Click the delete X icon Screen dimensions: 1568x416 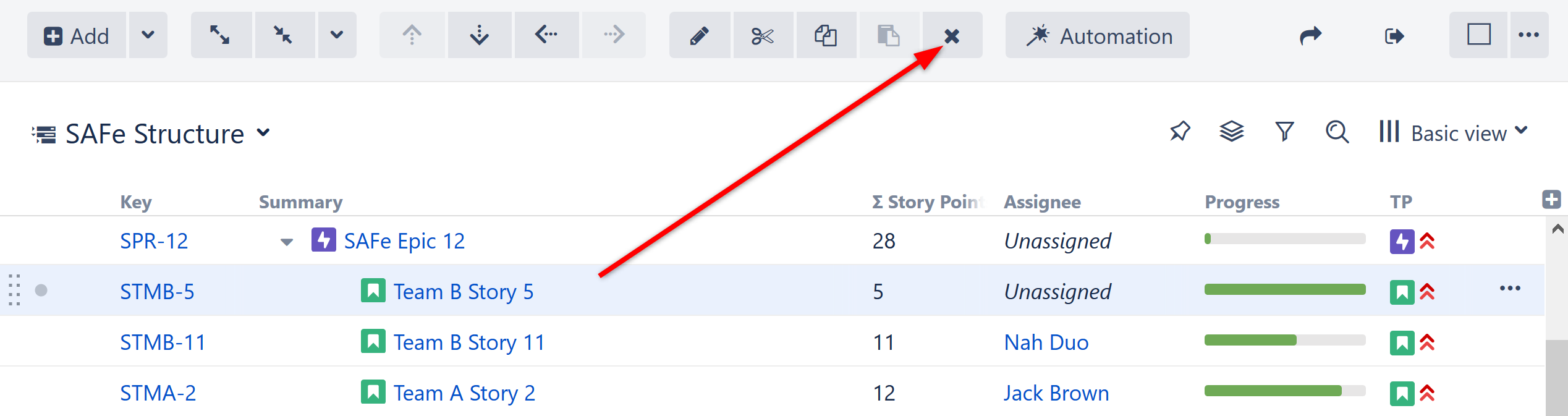952,36
